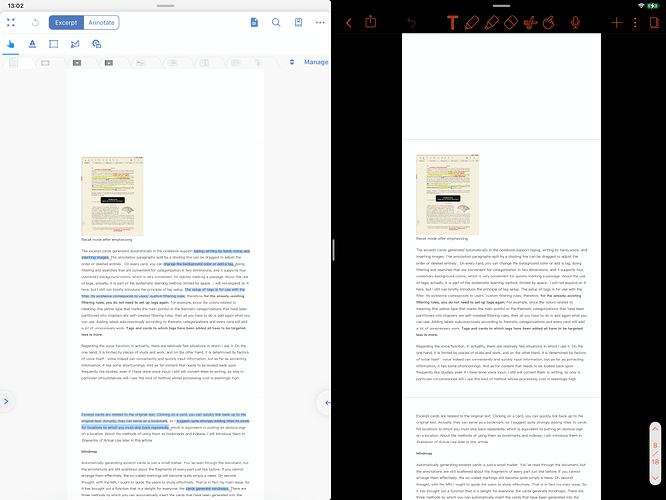The image size is (666, 500).
Task: Open the bookmarks icon in MarginNote
Action: [299, 23]
